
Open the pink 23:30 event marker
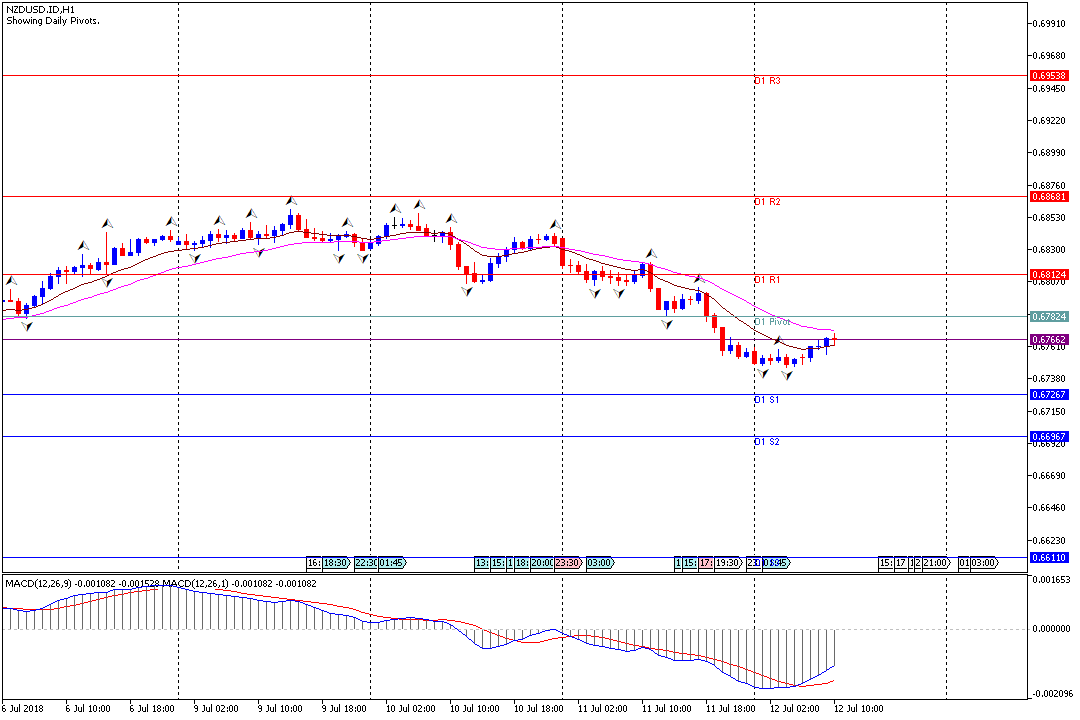click(x=568, y=563)
